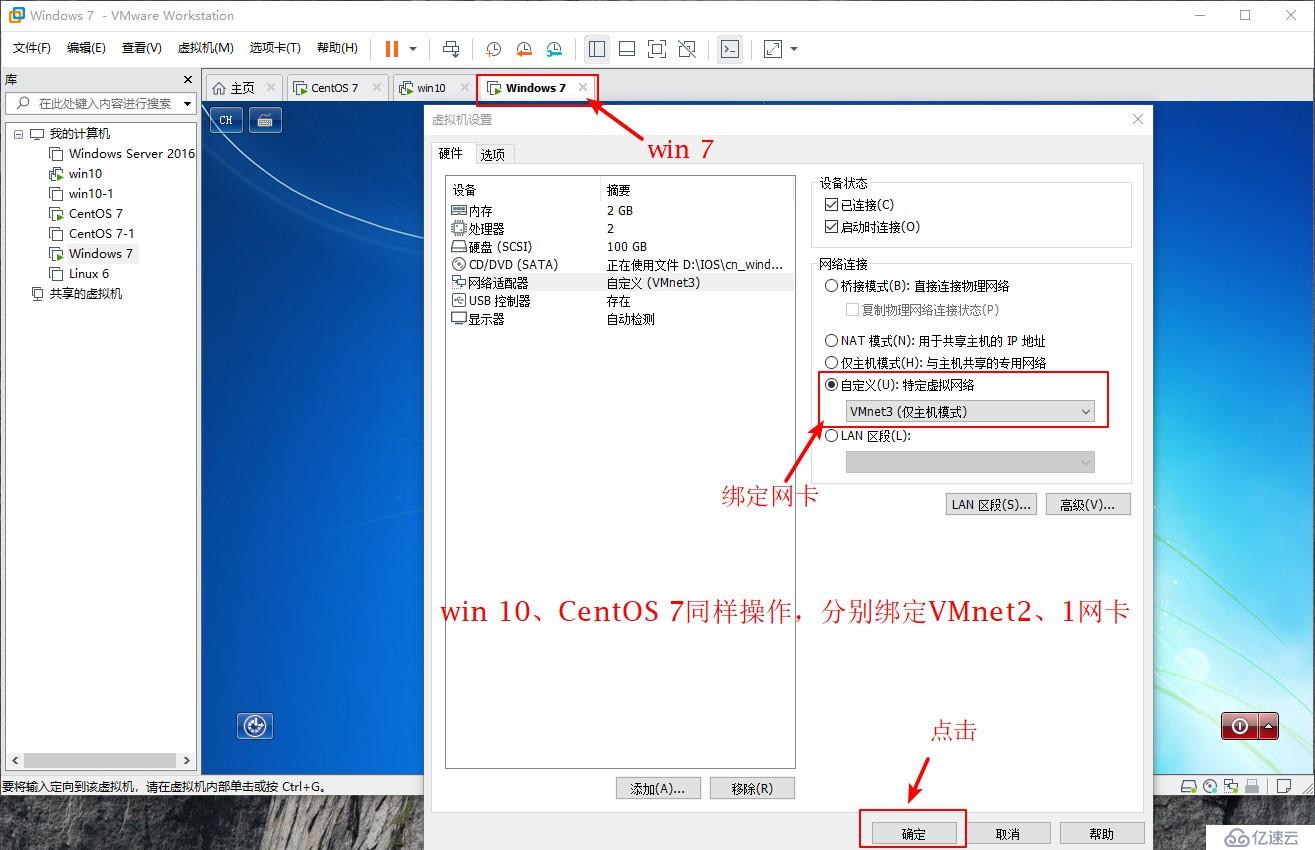The width and height of the screenshot is (1315, 850).
Task: Toggle the thumbnail bar view
Action: pos(627,48)
